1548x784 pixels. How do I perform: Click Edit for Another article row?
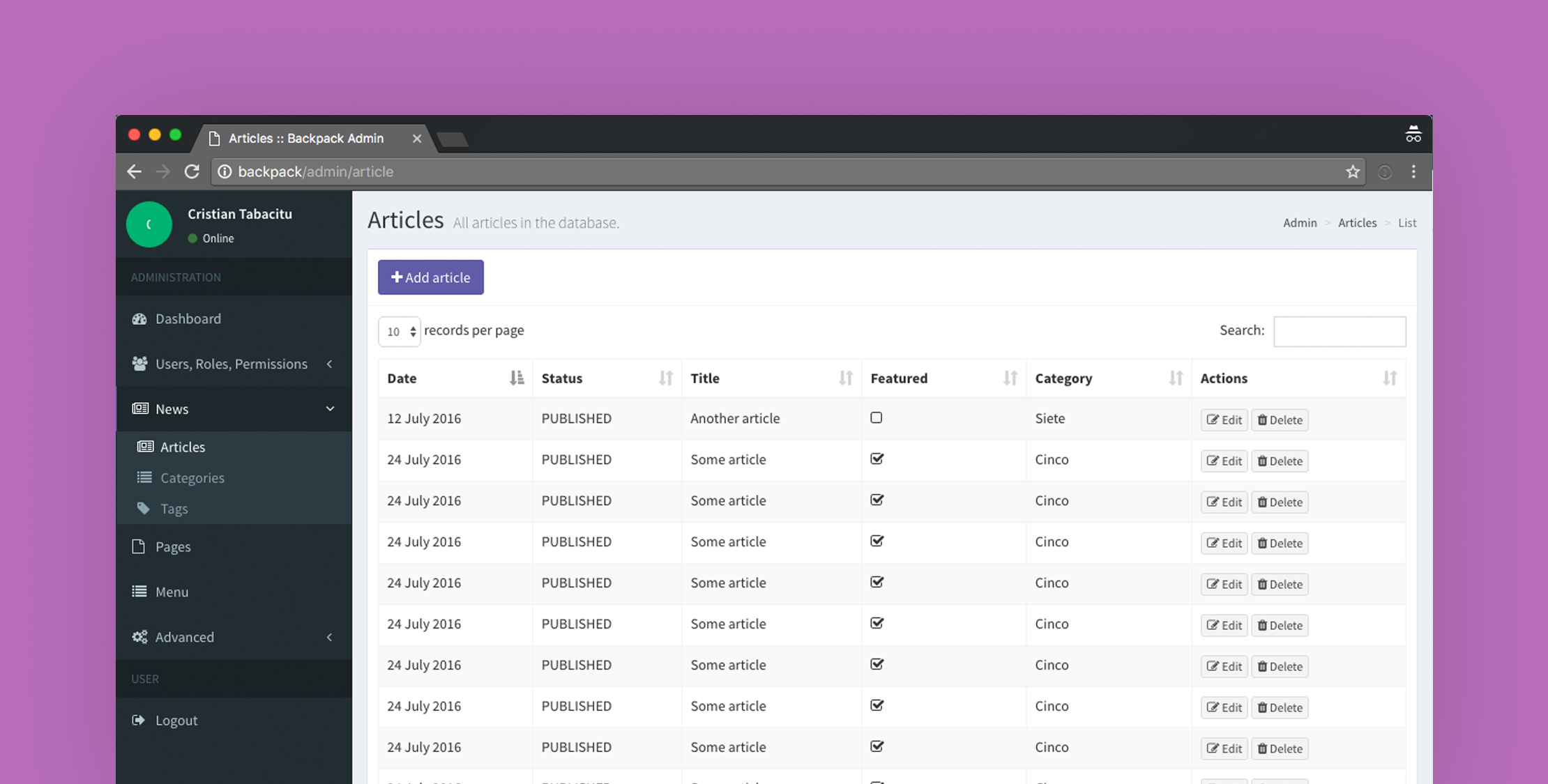1224,418
